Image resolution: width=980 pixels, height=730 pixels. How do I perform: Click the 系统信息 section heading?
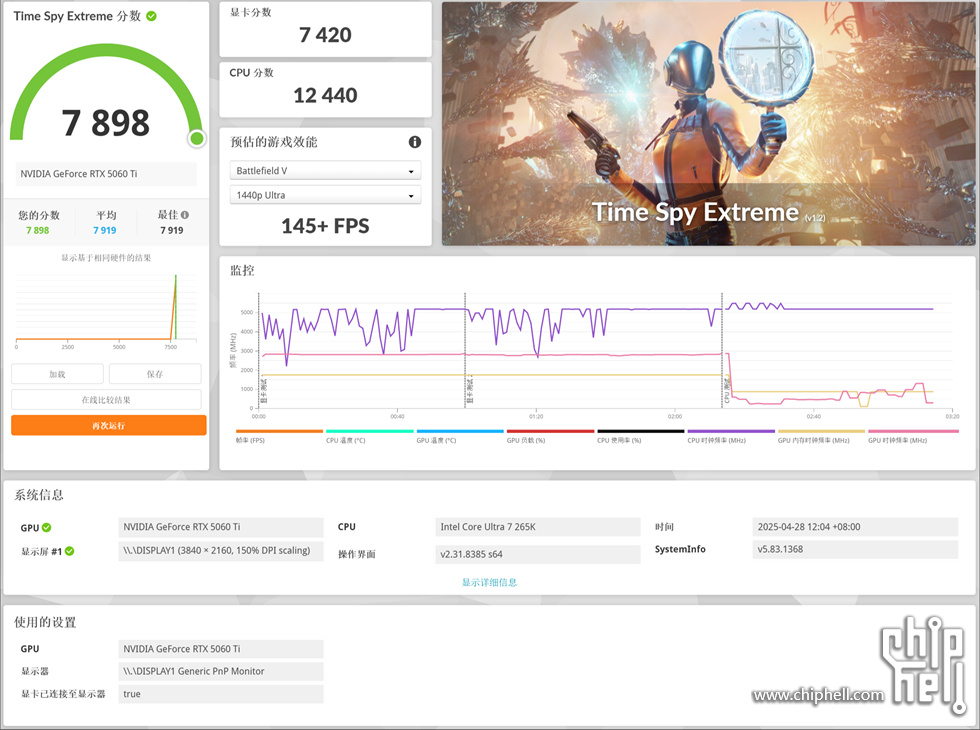click(39, 495)
